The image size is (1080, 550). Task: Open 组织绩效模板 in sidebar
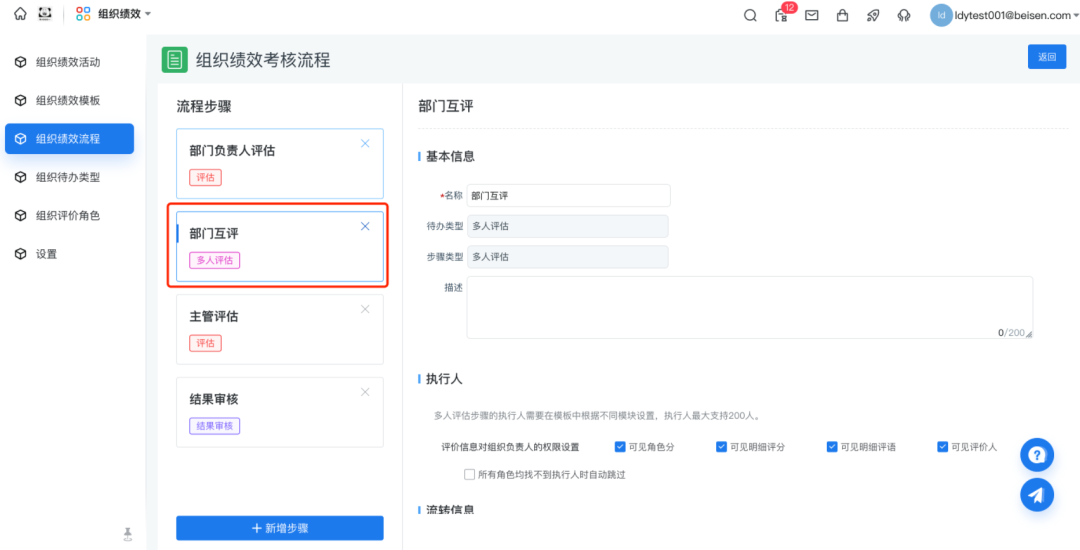tap(69, 101)
